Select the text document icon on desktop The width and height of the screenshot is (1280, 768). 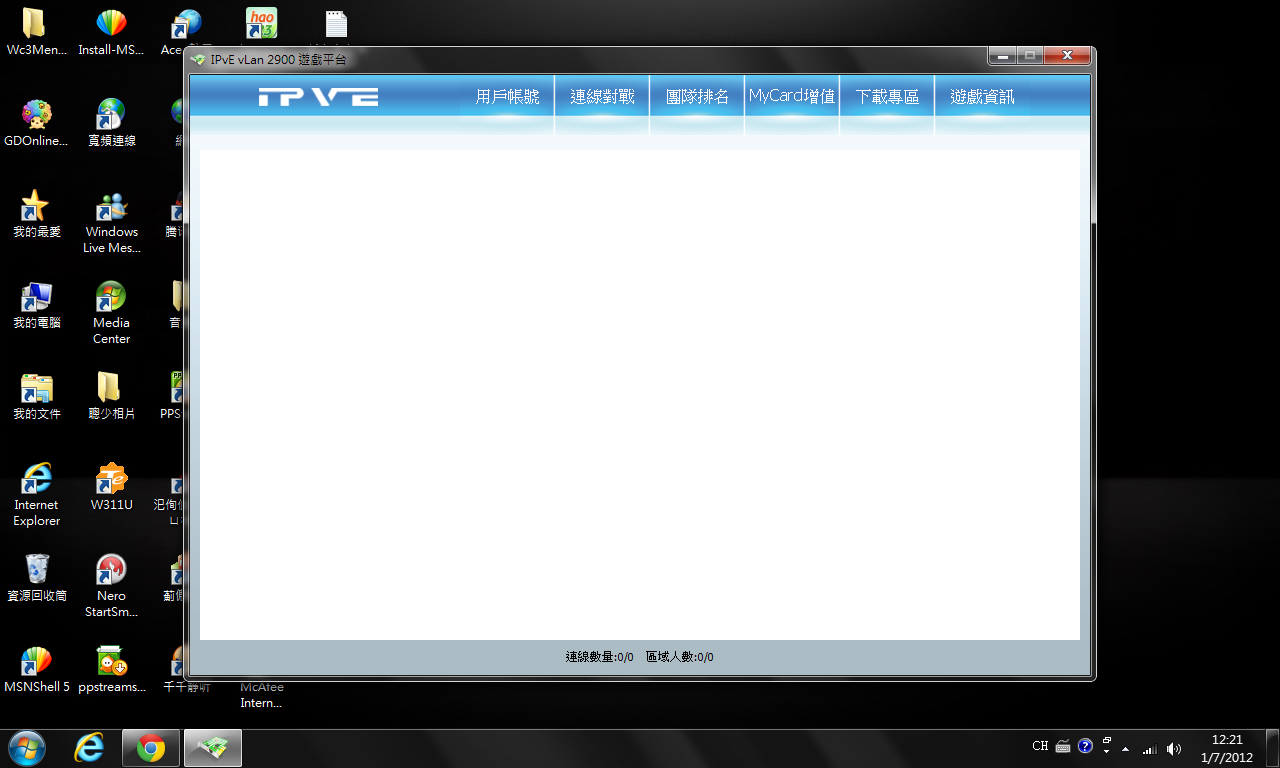[336, 25]
